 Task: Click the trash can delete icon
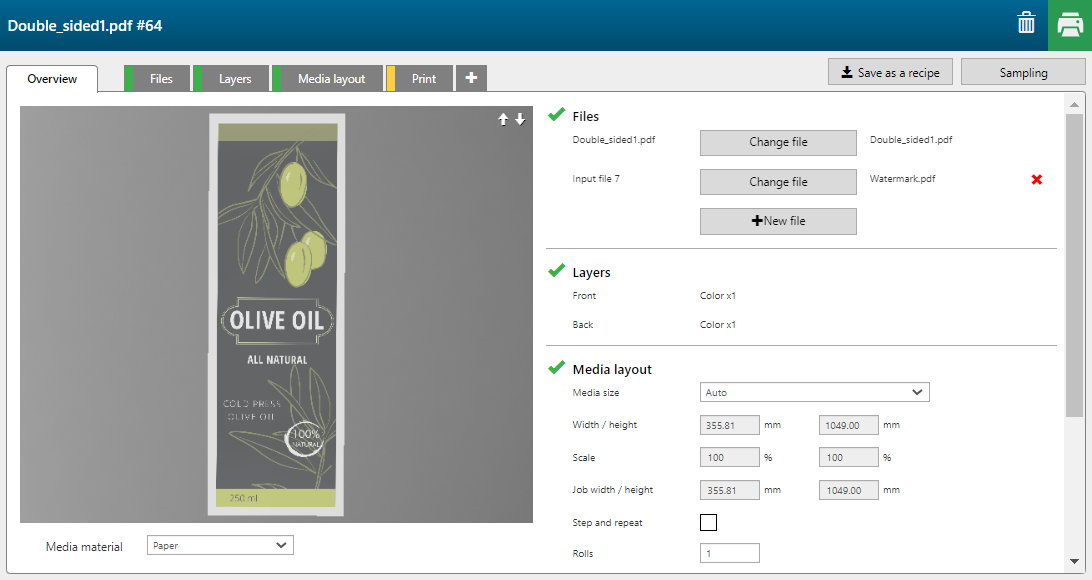click(1026, 23)
